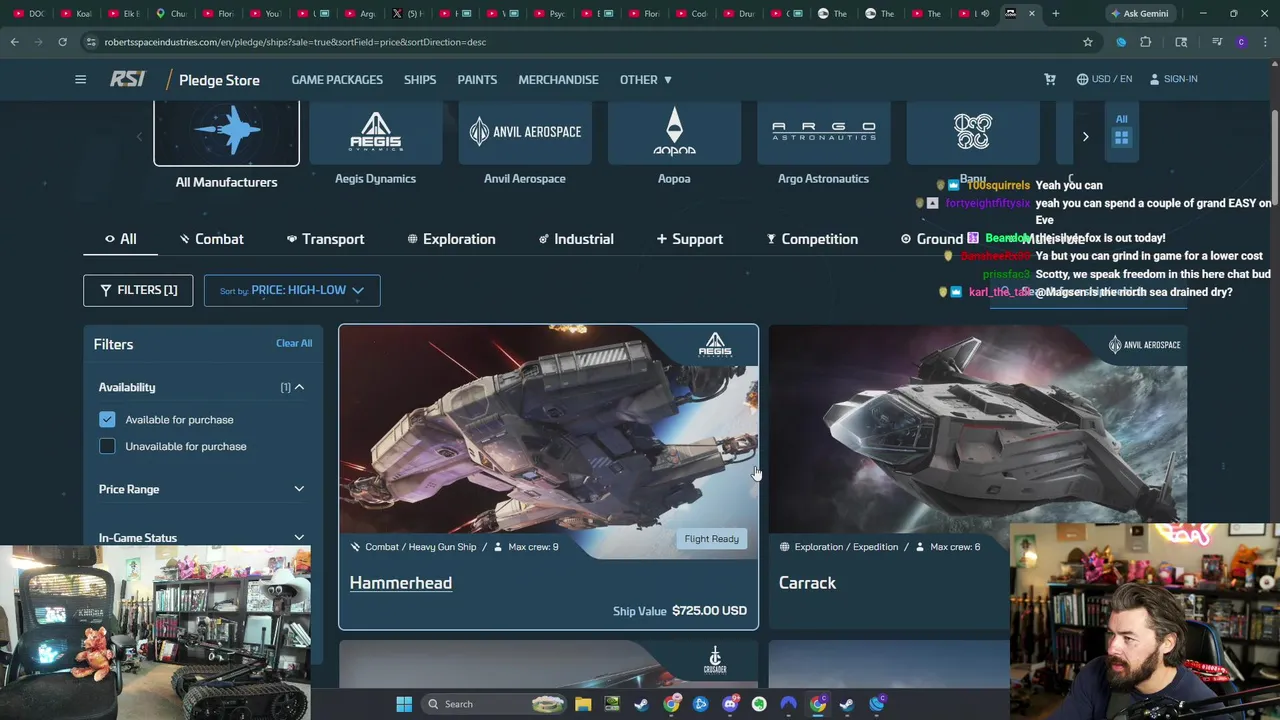Click the RSI logo
Screen dimensions: 1280x720
pos(127,79)
